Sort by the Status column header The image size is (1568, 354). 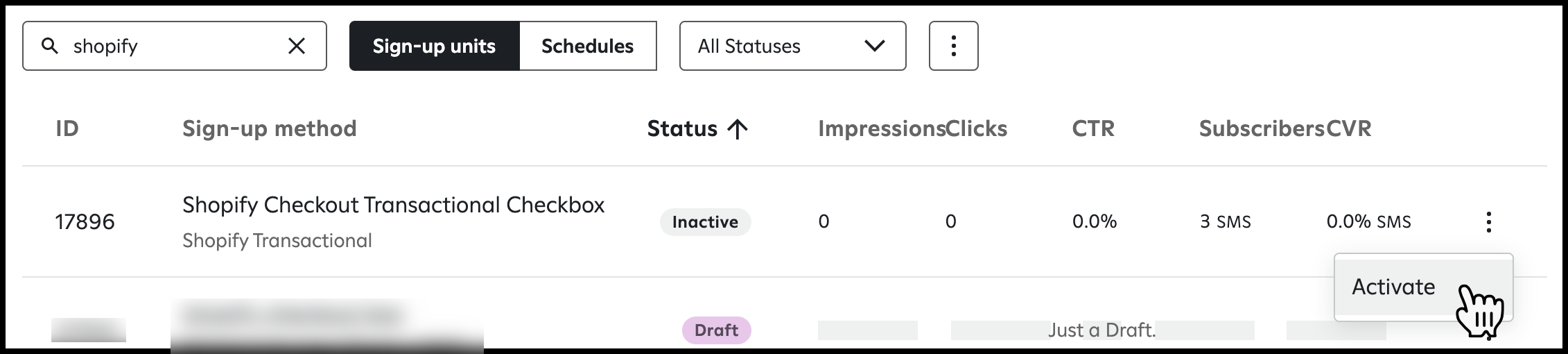click(682, 128)
